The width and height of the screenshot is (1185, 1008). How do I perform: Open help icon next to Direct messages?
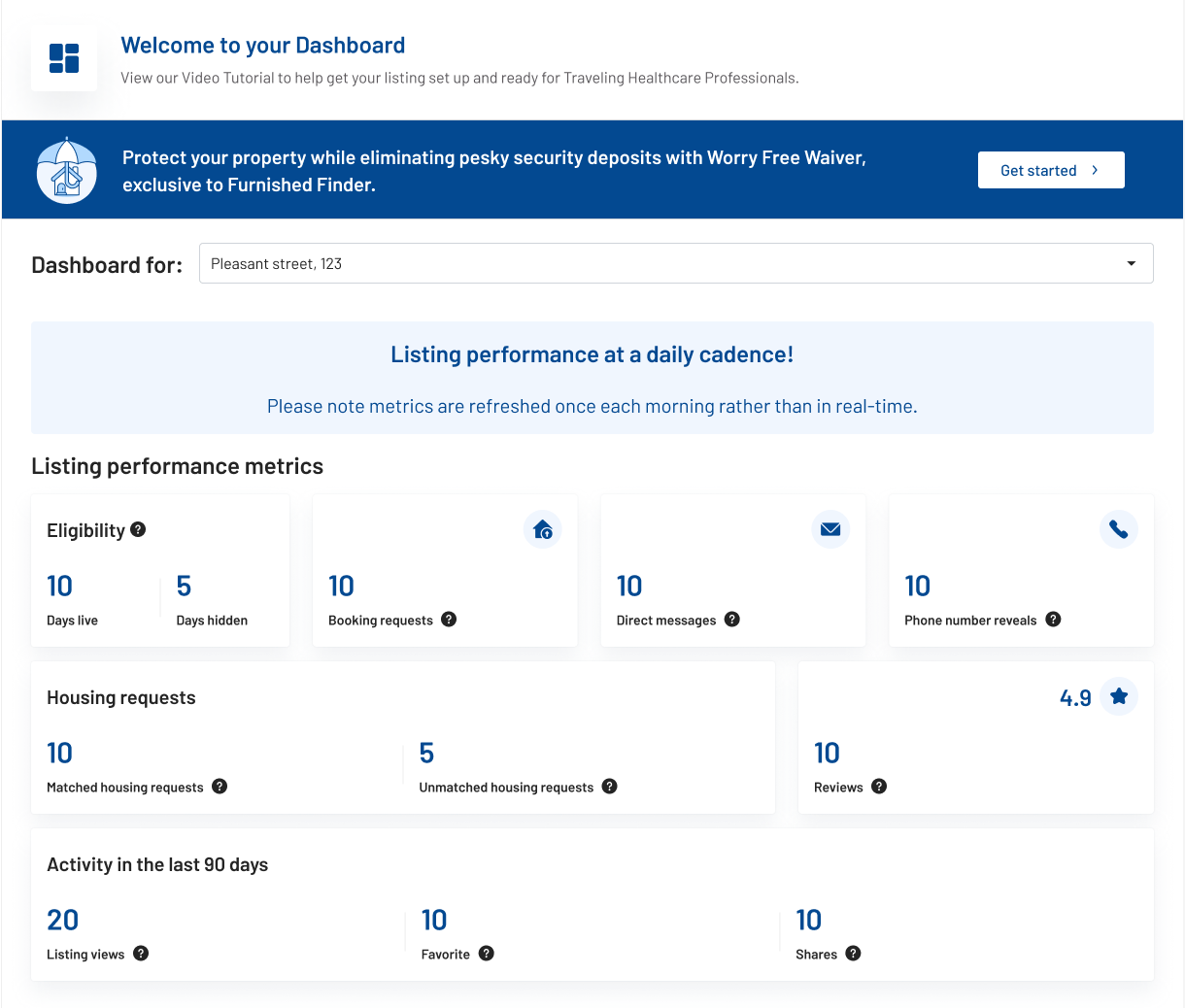pos(732,620)
